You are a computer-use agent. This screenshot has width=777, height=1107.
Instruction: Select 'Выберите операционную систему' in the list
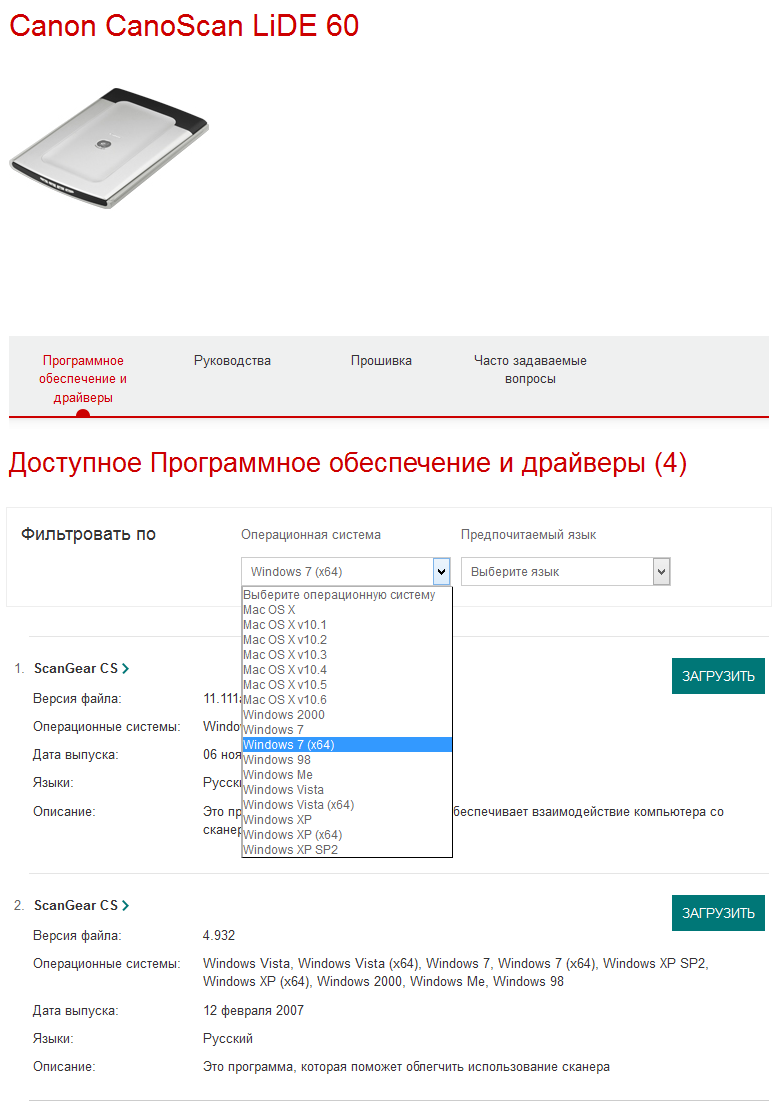[x=347, y=595]
